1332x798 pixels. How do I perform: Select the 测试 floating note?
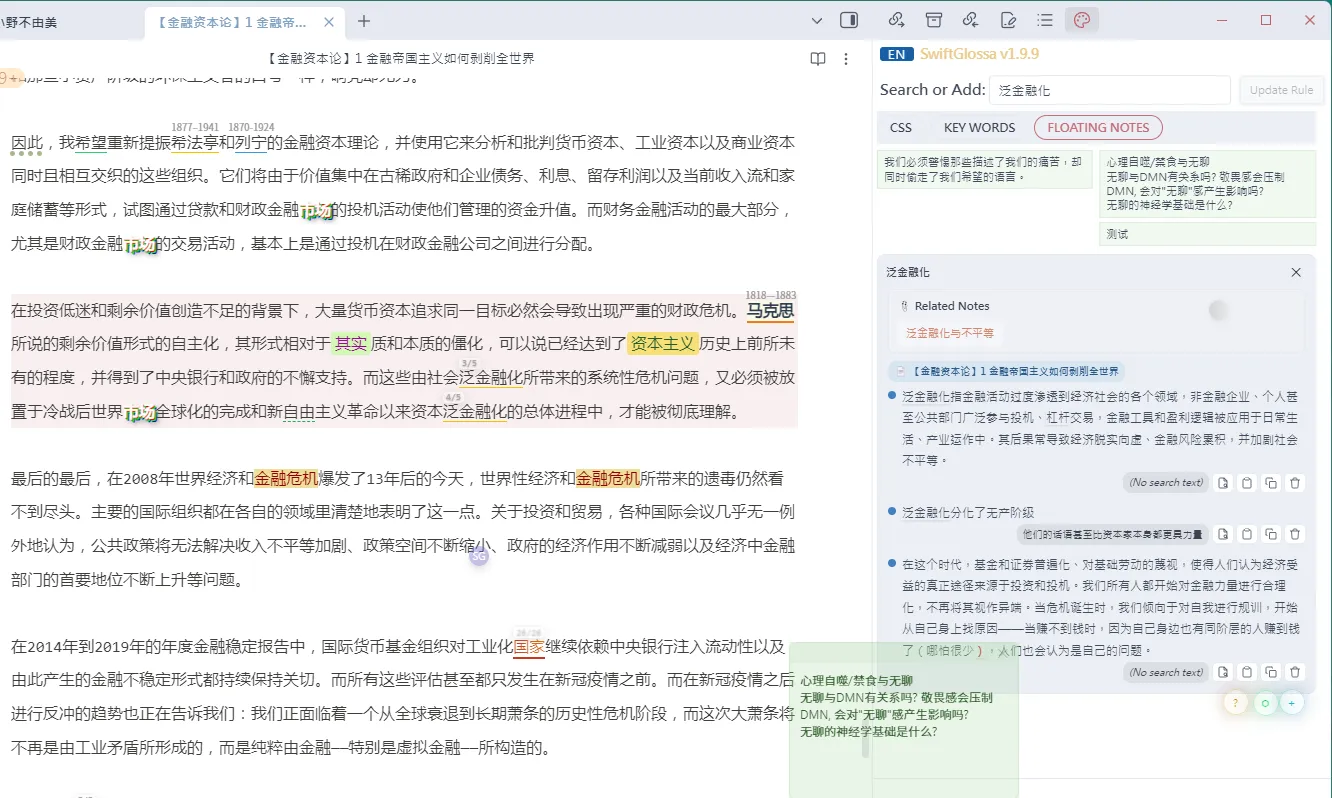pyautogui.click(x=1207, y=234)
